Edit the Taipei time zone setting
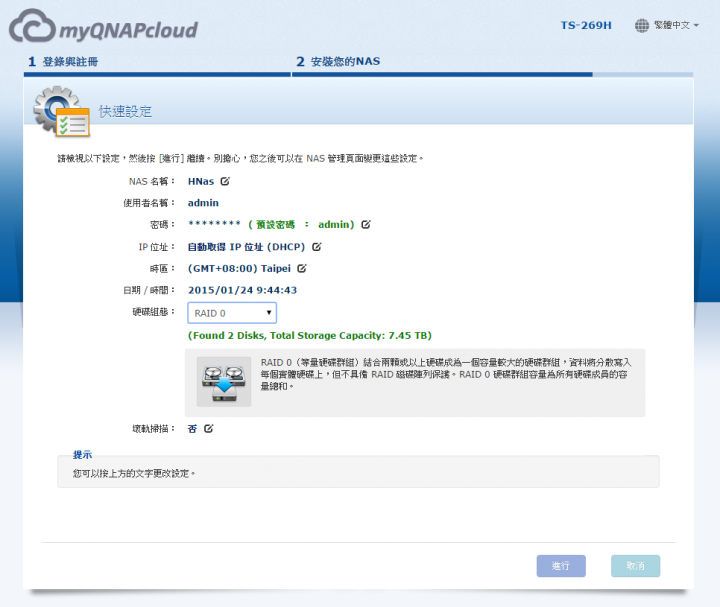Screen dimensions: 720x607 coord(302,269)
